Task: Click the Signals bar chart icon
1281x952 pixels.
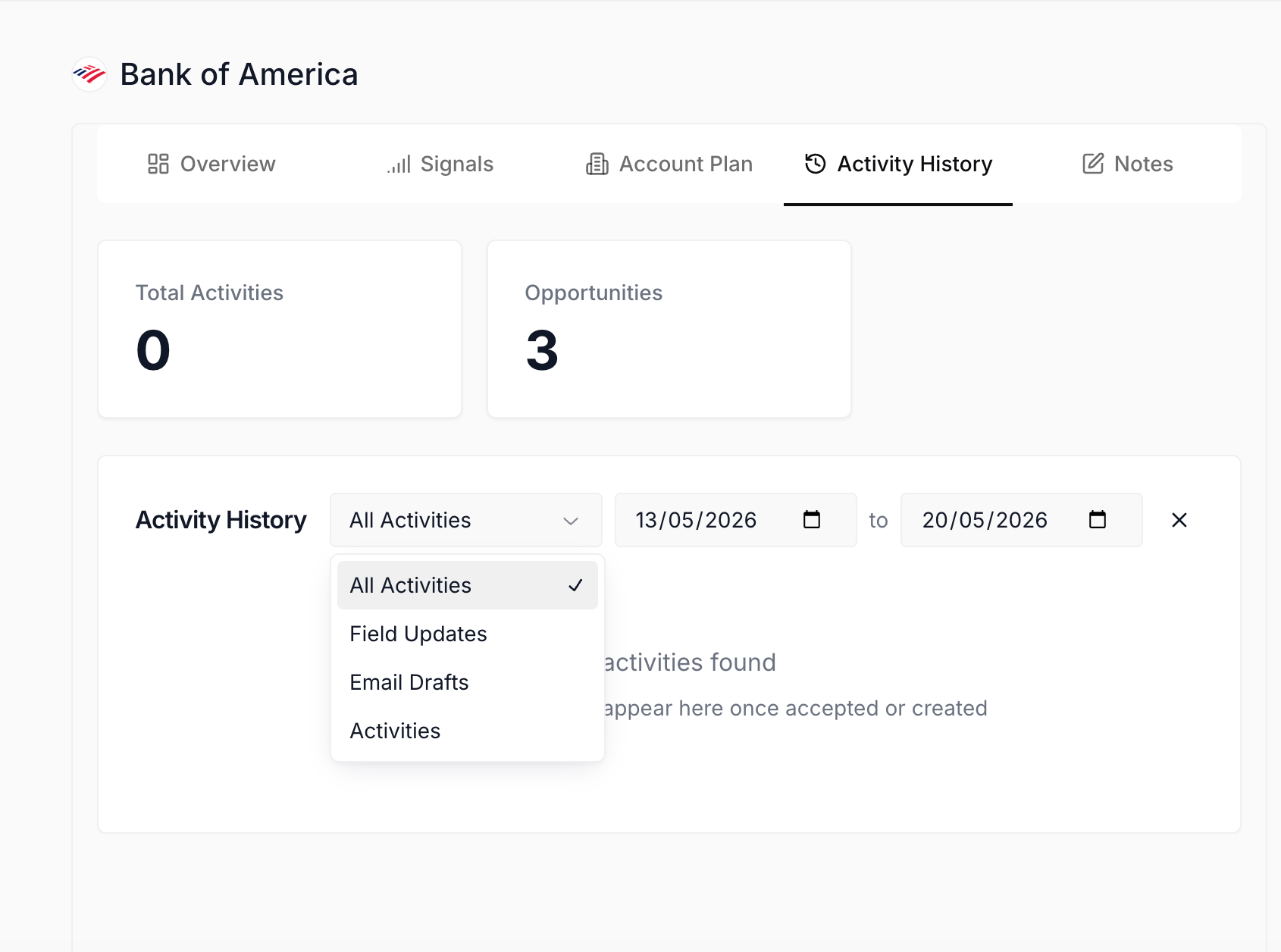Action: (399, 164)
